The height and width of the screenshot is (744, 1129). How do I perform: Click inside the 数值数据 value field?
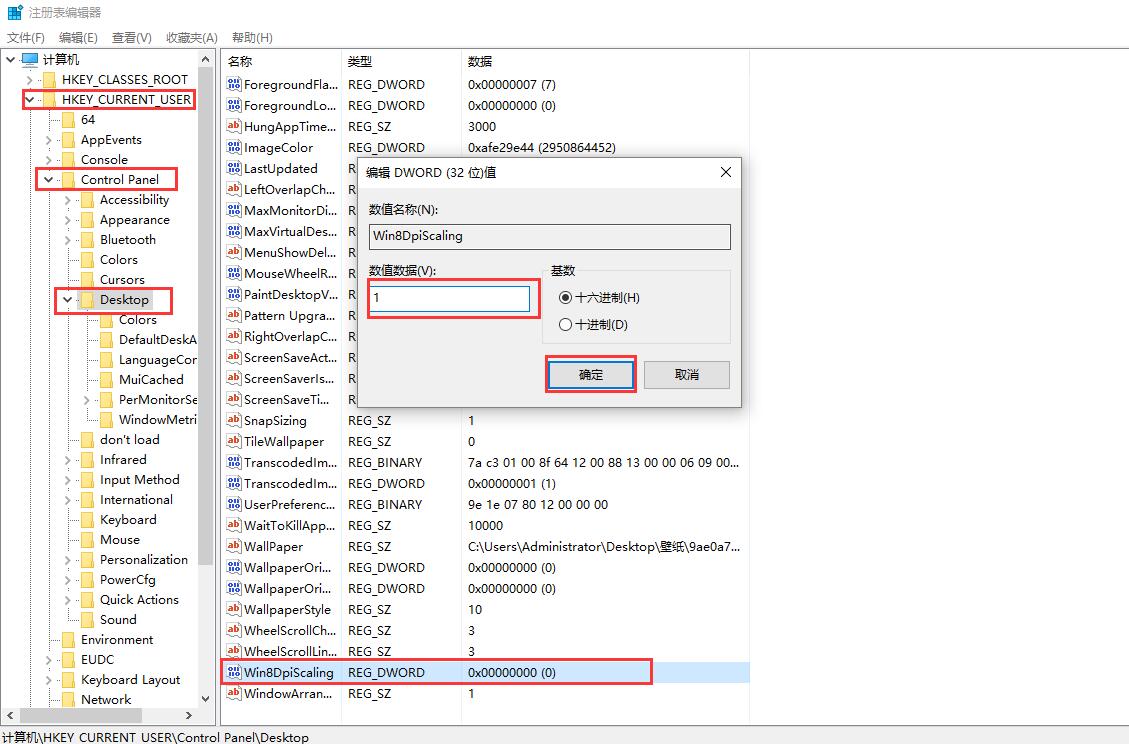(450, 298)
